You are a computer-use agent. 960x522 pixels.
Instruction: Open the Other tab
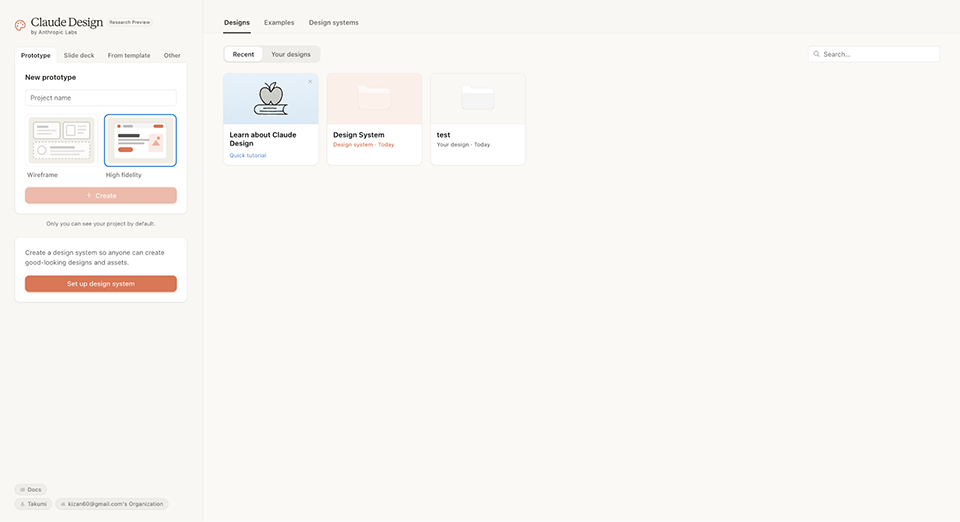point(172,55)
